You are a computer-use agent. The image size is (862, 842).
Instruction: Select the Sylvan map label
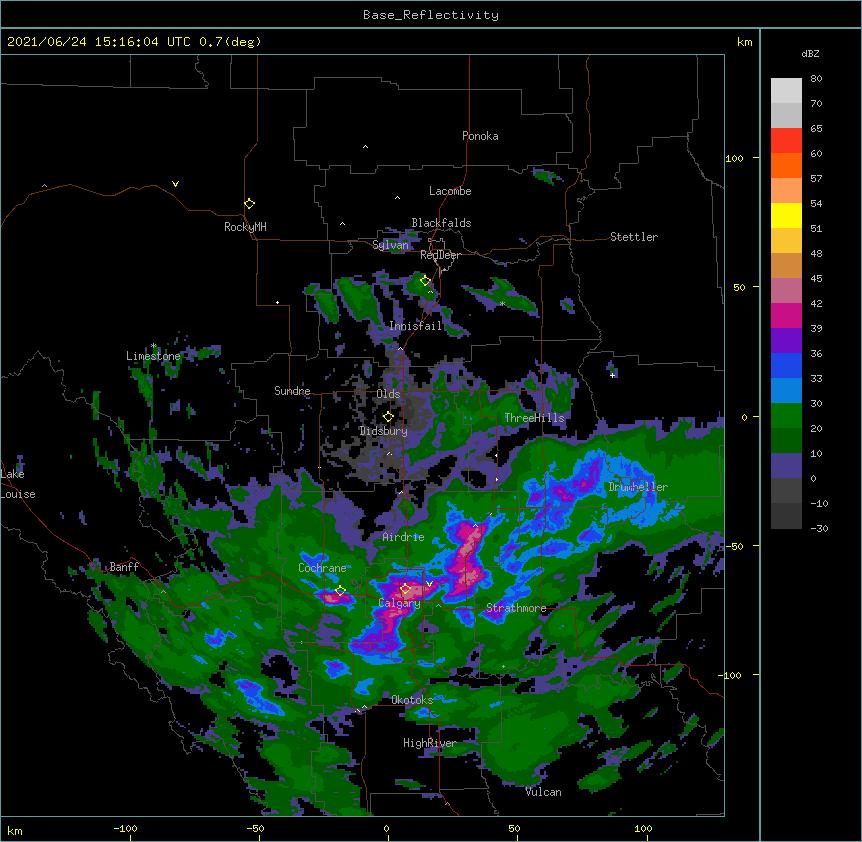tap(390, 245)
